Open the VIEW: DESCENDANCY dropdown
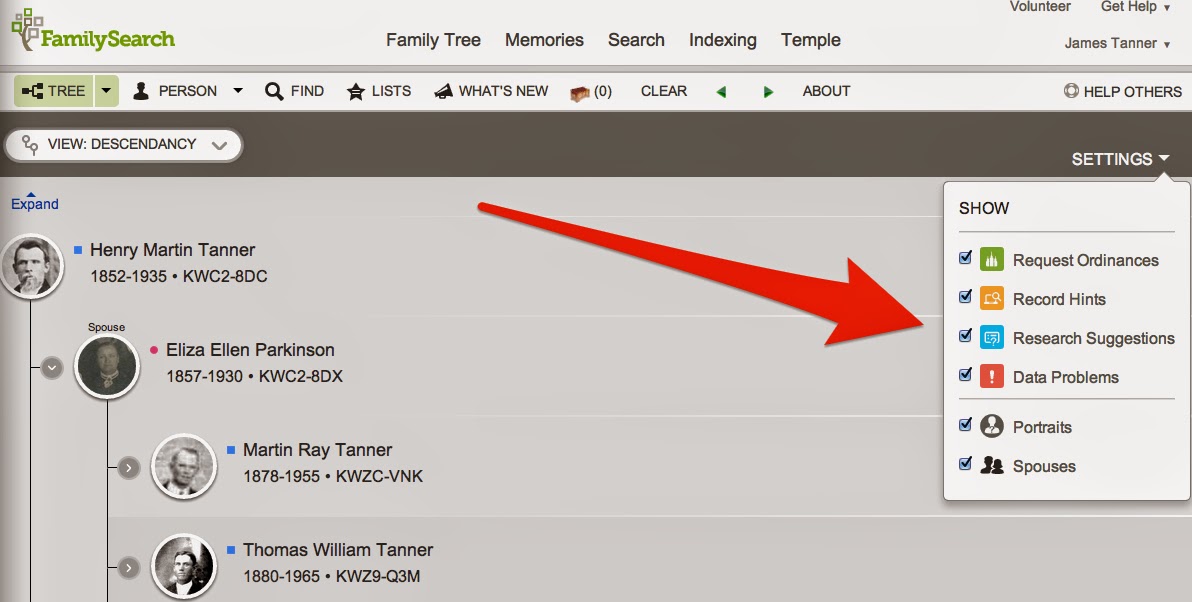Image resolution: width=1192 pixels, height=602 pixels. [123, 144]
